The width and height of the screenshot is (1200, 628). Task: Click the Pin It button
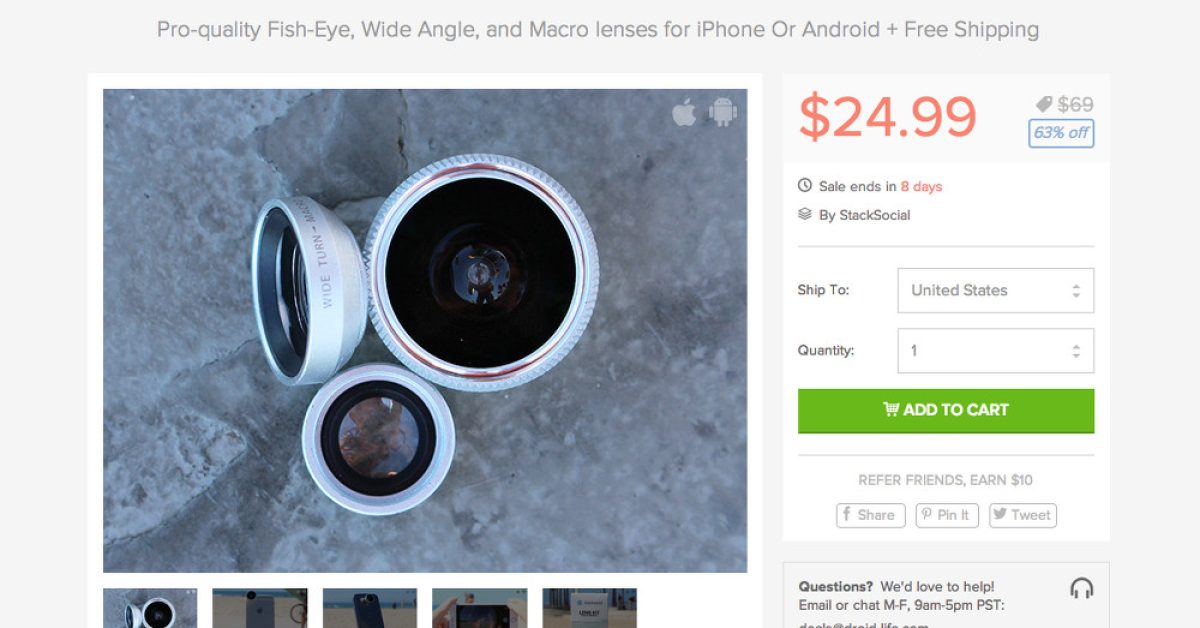[946, 515]
